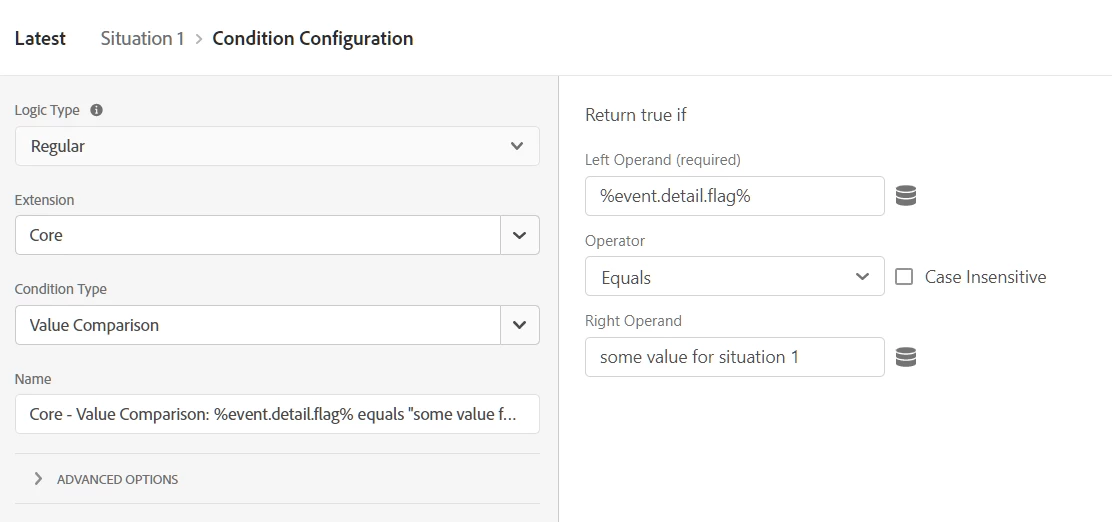Open the Regular logic type dropdown
The image size is (1112, 522).
point(277,146)
